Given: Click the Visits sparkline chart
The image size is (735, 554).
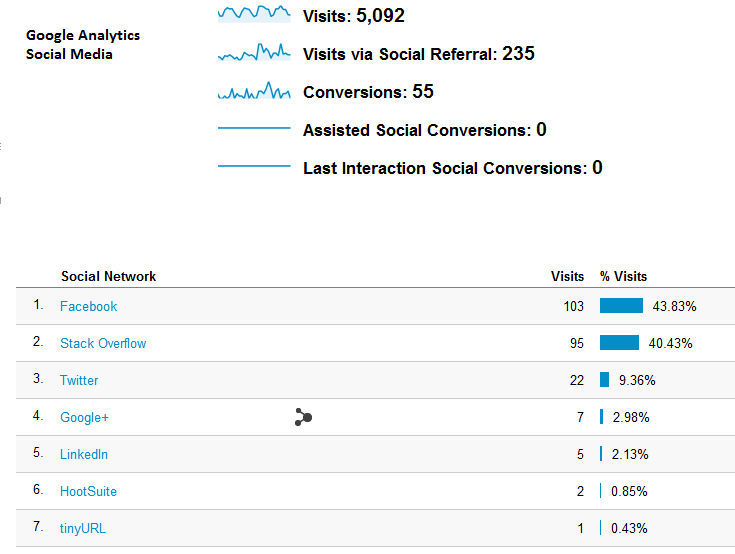Looking at the screenshot, I should pos(254,13).
